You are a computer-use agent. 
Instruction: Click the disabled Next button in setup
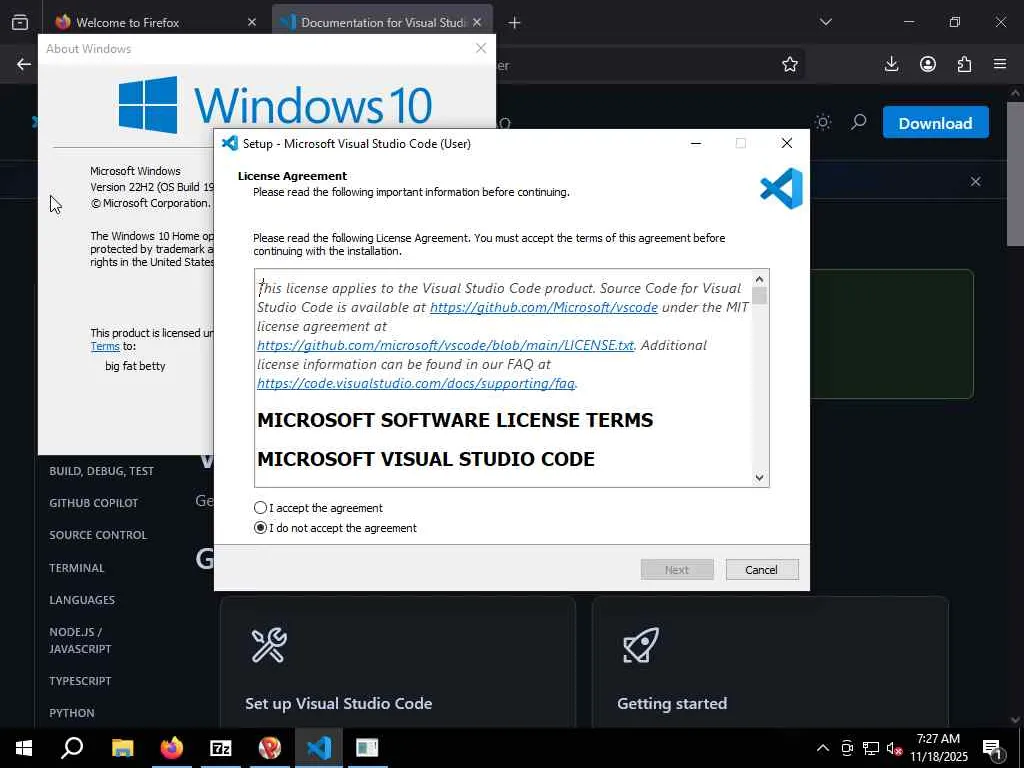[x=677, y=569]
